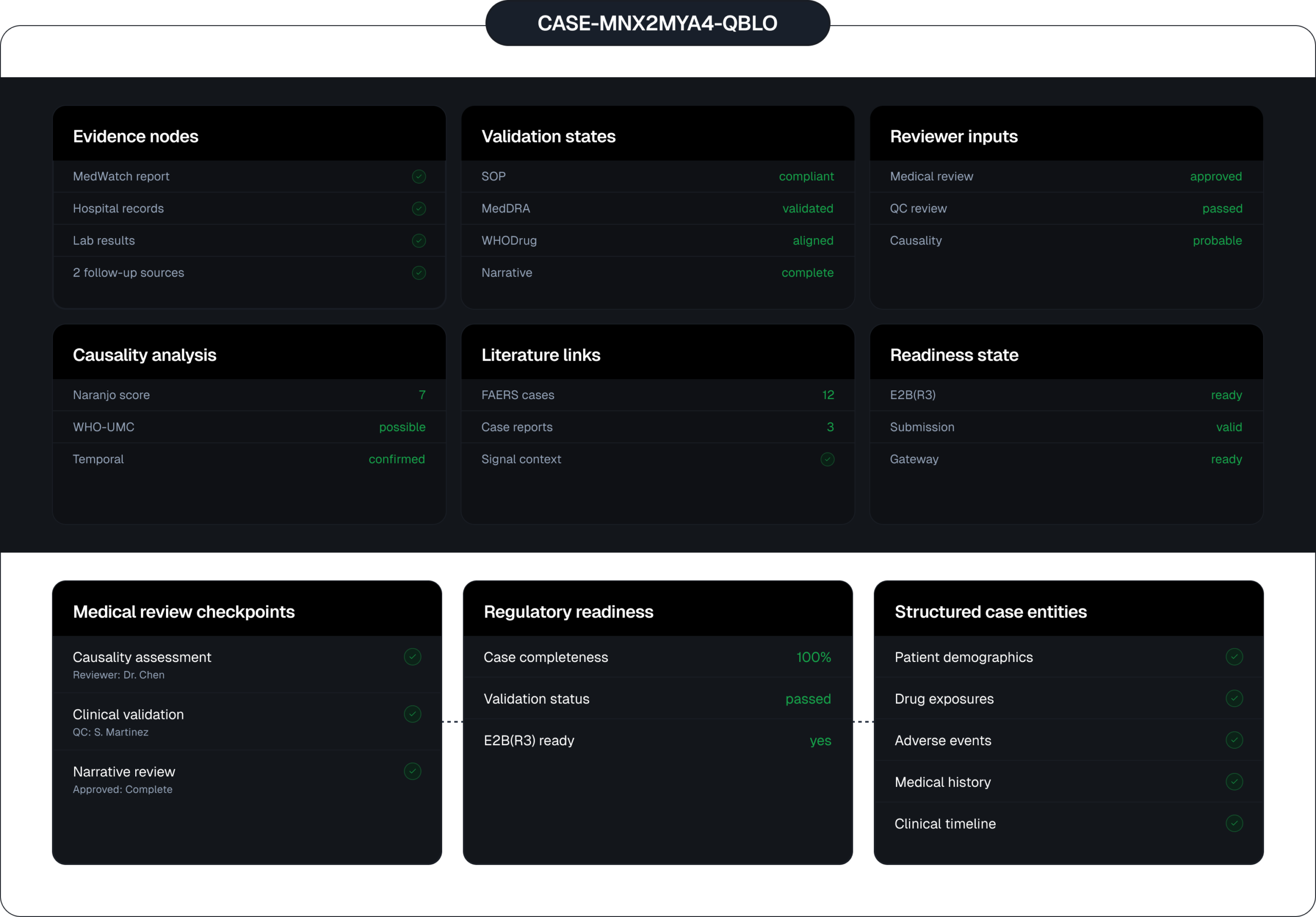Click the Readiness state heading

click(x=954, y=355)
